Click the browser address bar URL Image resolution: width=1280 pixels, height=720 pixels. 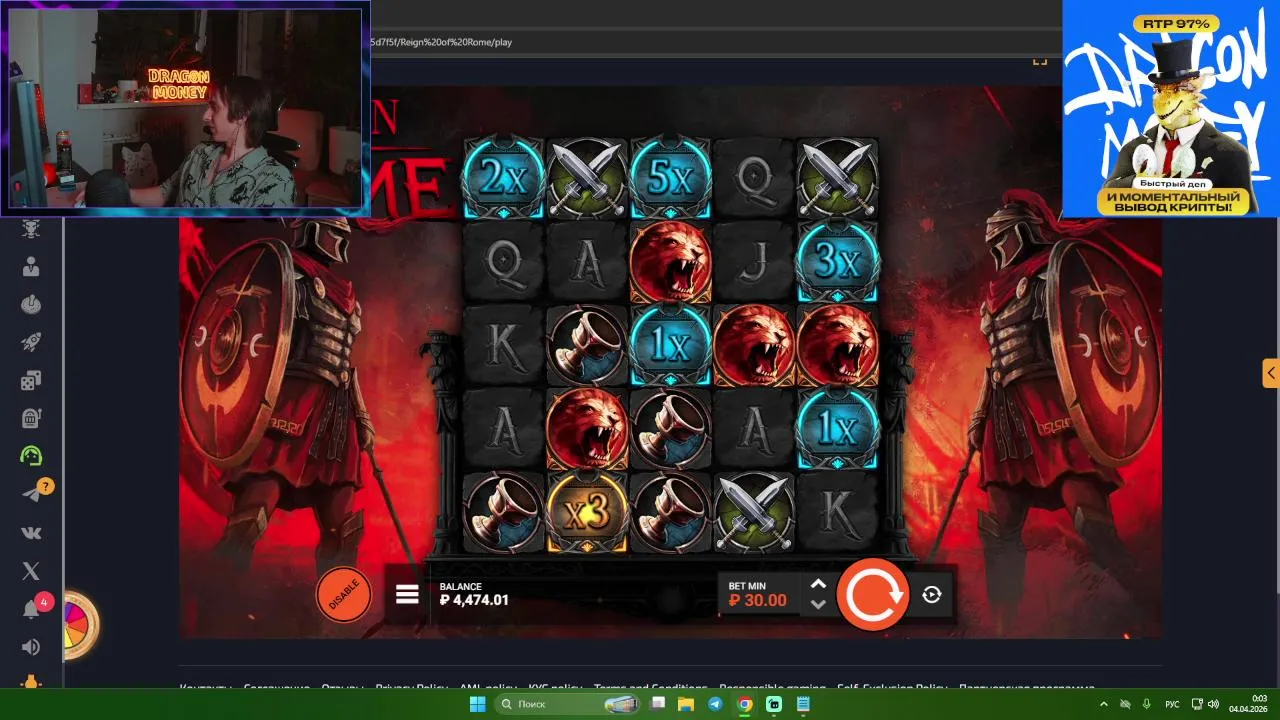(441, 42)
